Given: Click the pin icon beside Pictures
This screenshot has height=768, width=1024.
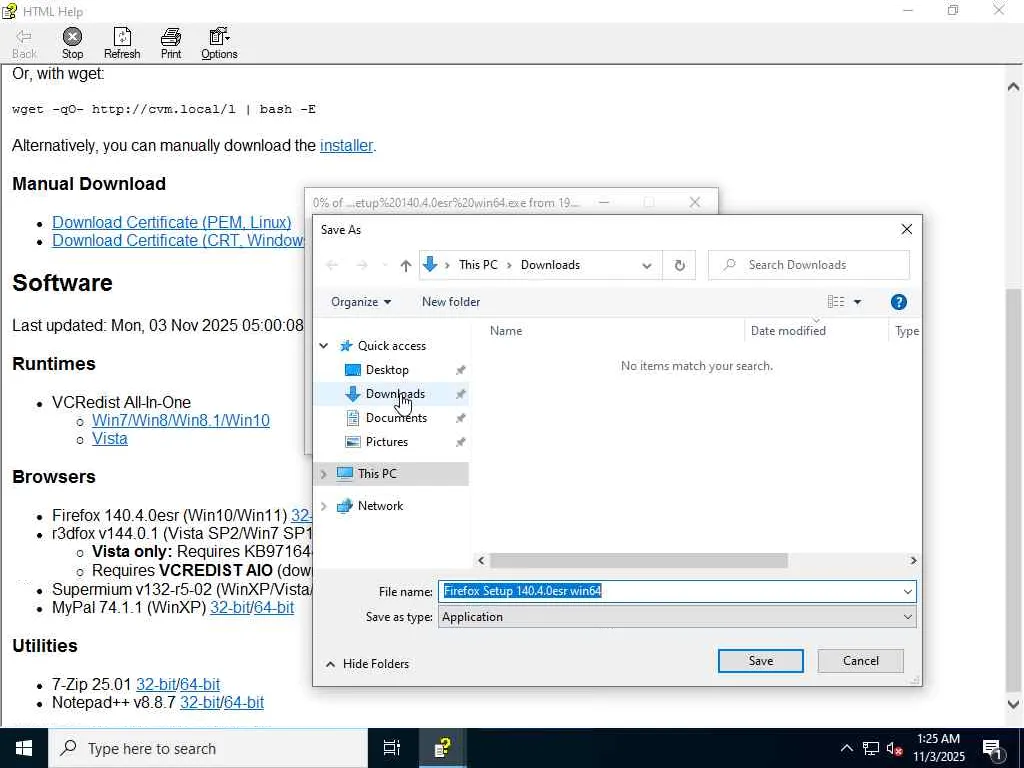Looking at the screenshot, I should [x=460, y=443].
